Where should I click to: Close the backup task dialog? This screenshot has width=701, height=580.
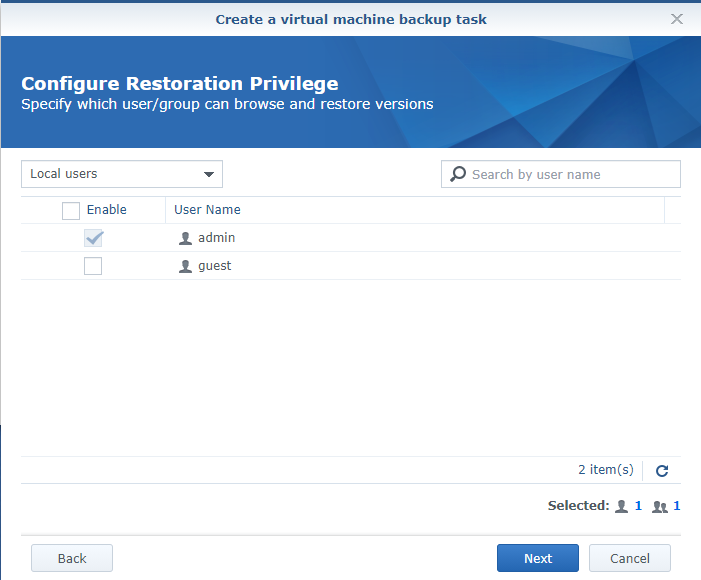(x=677, y=19)
